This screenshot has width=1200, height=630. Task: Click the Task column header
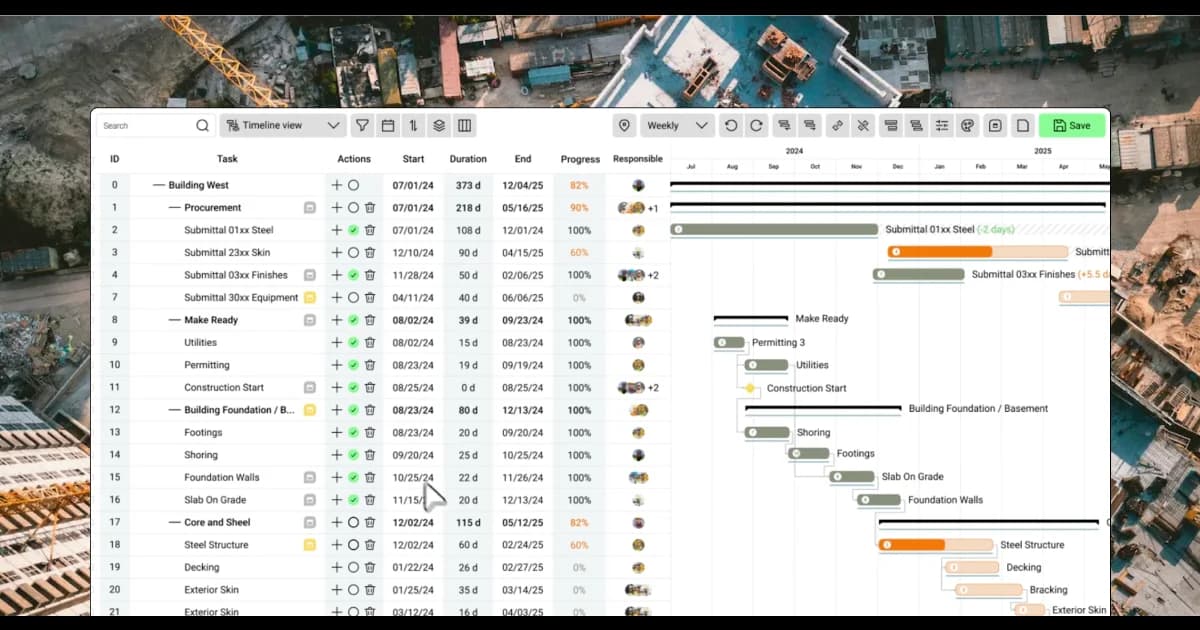[x=227, y=159]
